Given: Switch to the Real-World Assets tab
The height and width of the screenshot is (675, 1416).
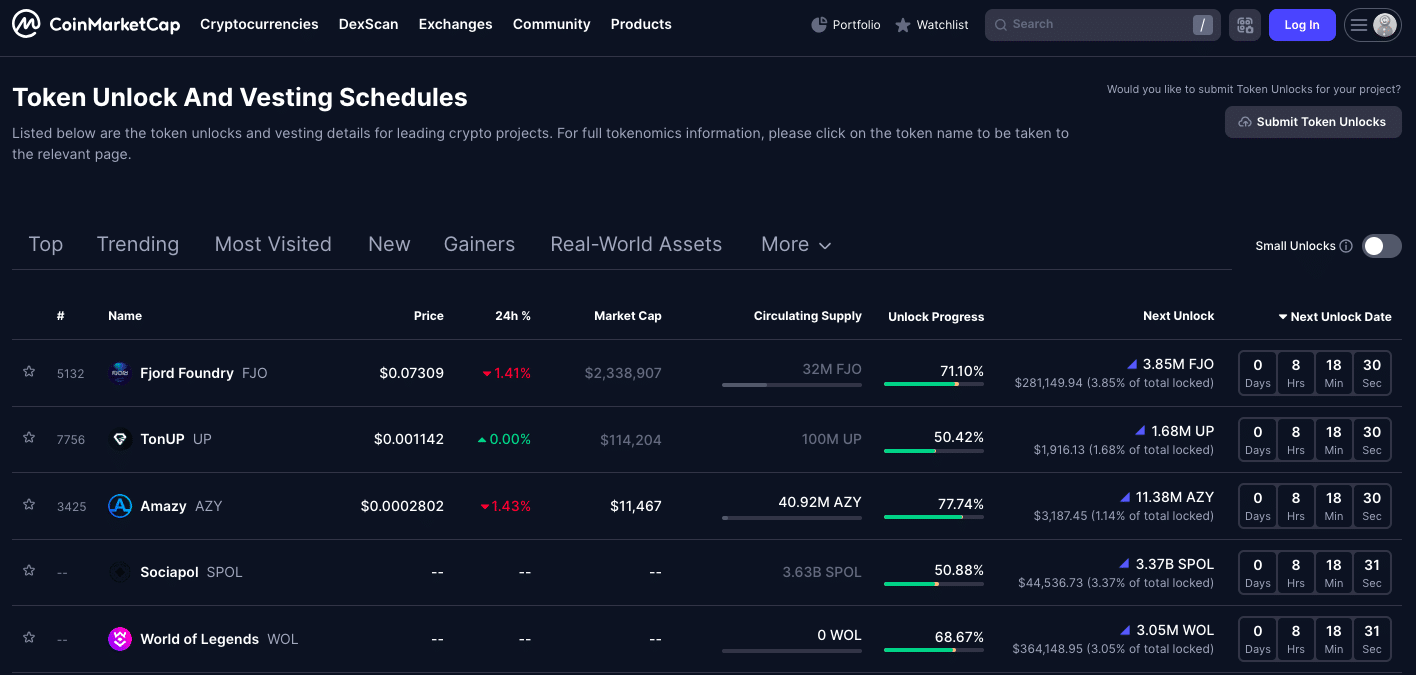Looking at the screenshot, I should coord(636,244).
